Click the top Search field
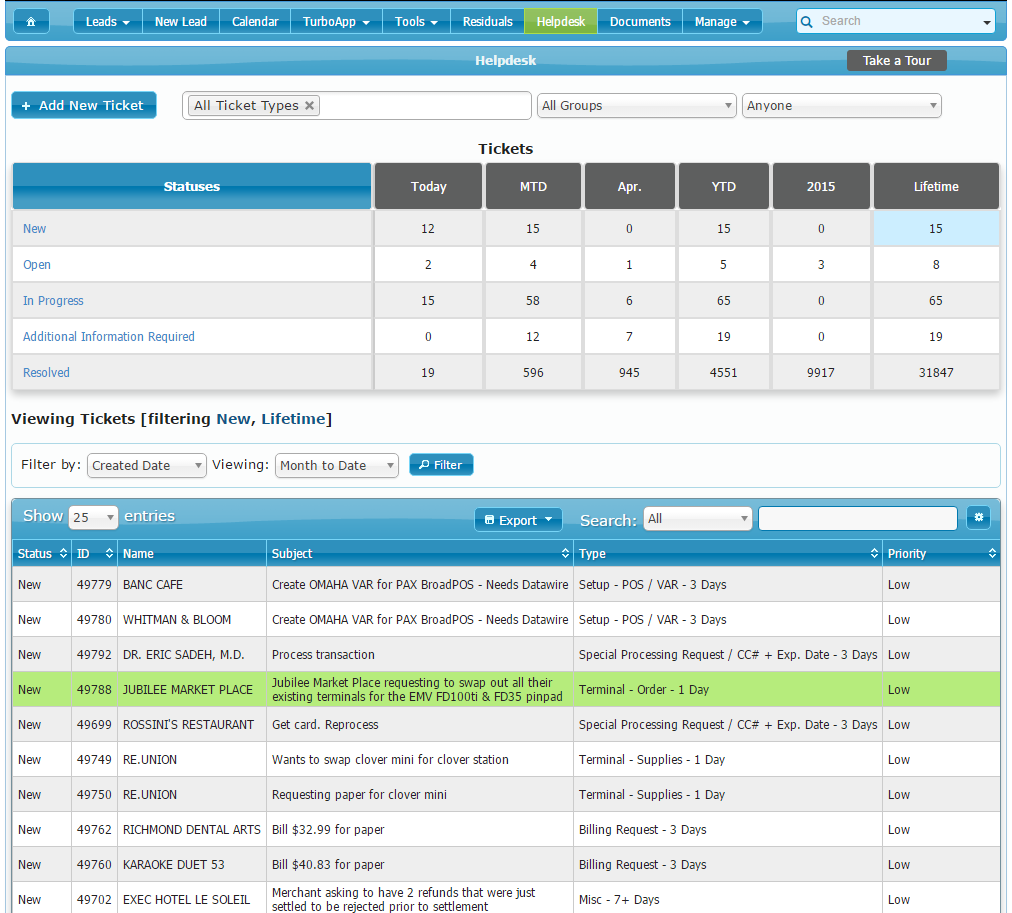This screenshot has width=1012, height=913. tap(897, 21)
